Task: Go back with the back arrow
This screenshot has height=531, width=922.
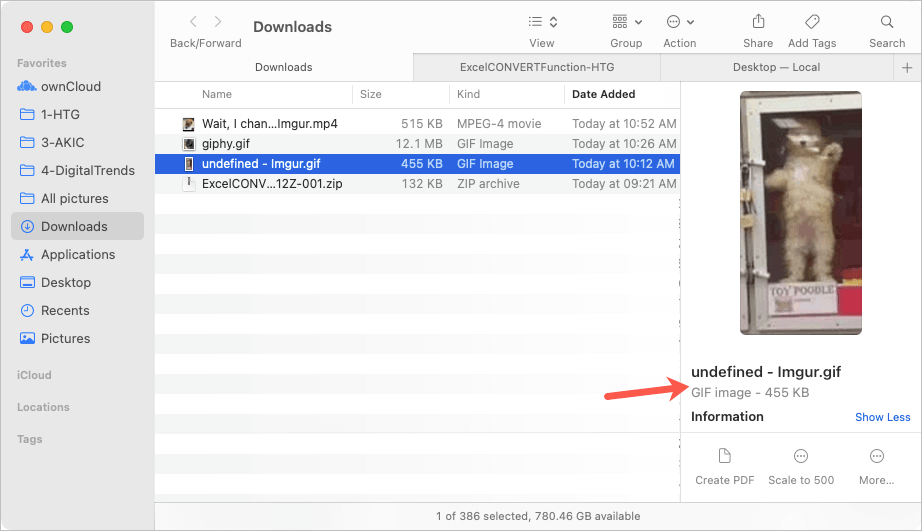Action: 193,21
